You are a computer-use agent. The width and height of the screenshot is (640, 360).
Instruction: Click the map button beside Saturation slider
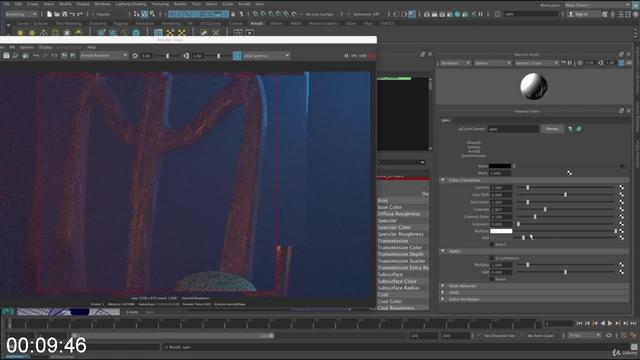[x=621, y=202]
